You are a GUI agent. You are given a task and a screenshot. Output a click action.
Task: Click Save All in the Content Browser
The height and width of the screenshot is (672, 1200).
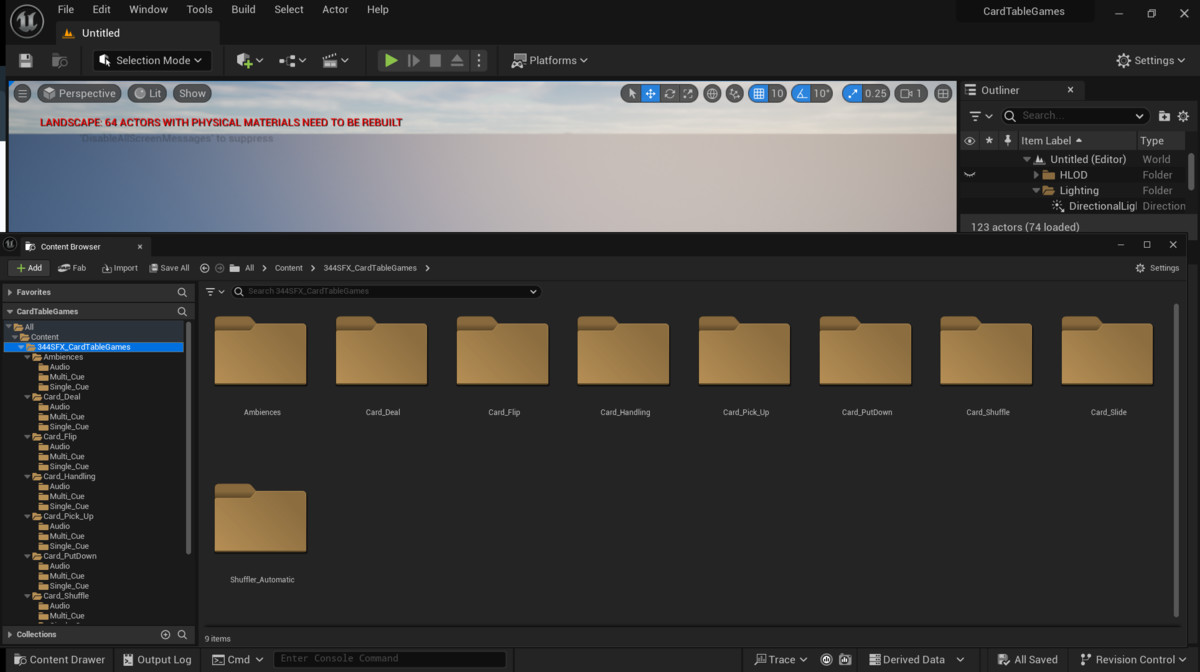(169, 268)
